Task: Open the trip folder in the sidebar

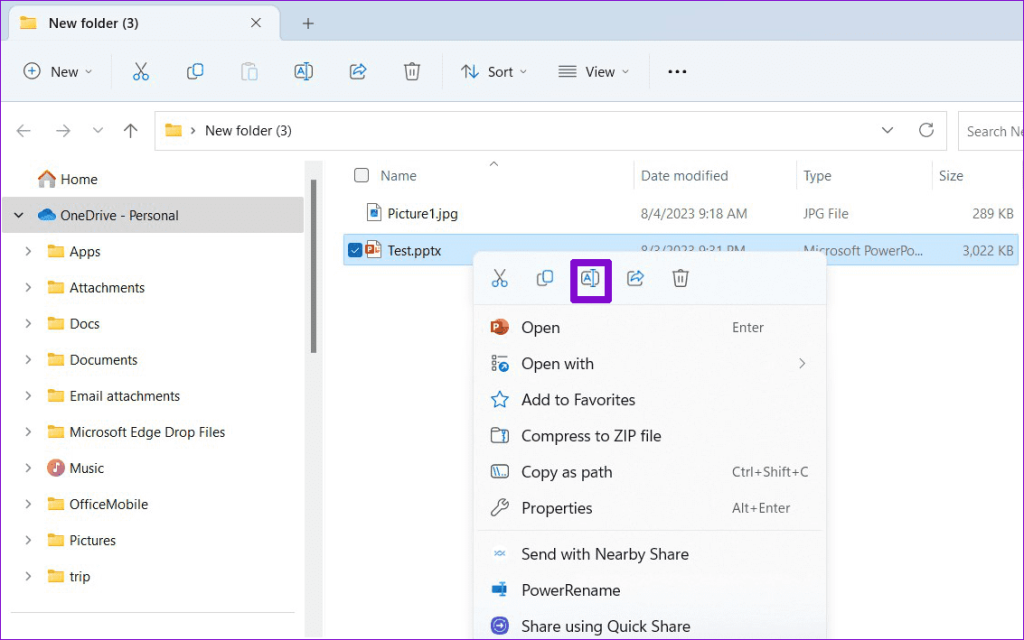Action: click(80, 576)
